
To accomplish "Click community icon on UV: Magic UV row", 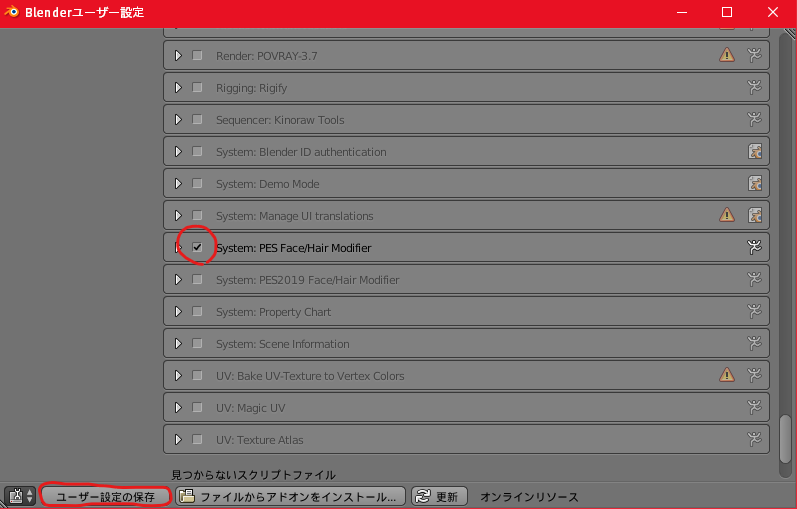I will (x=755, y=407).
